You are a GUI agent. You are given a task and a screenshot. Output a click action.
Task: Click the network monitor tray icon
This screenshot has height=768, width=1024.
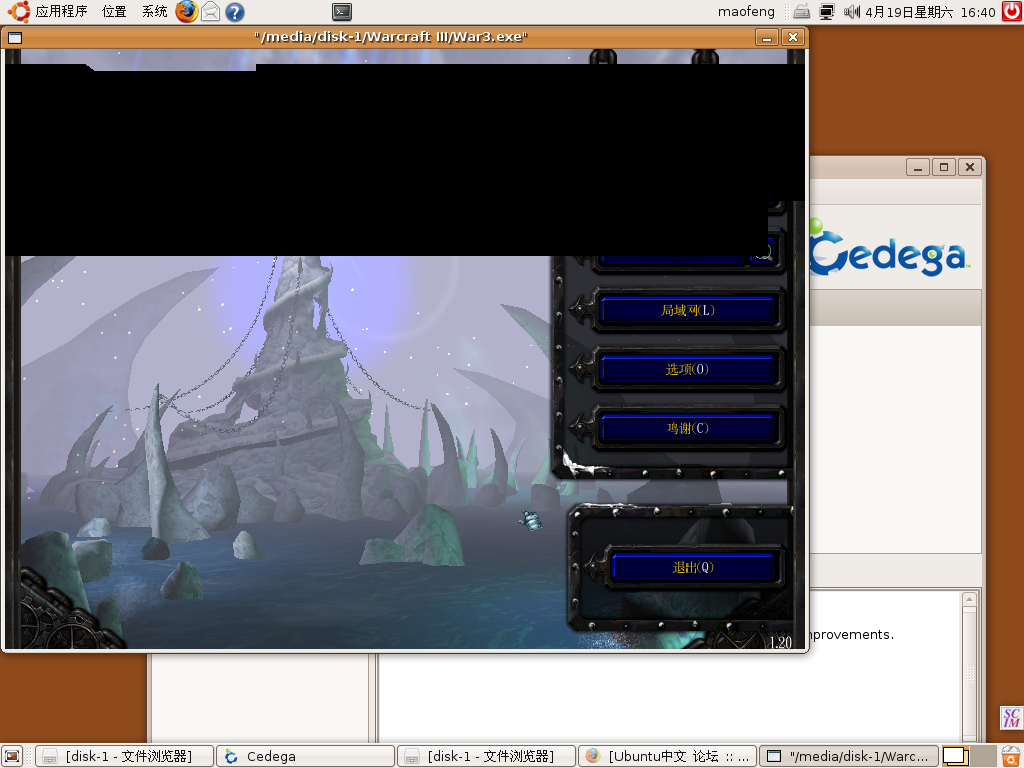click(827, 11)
